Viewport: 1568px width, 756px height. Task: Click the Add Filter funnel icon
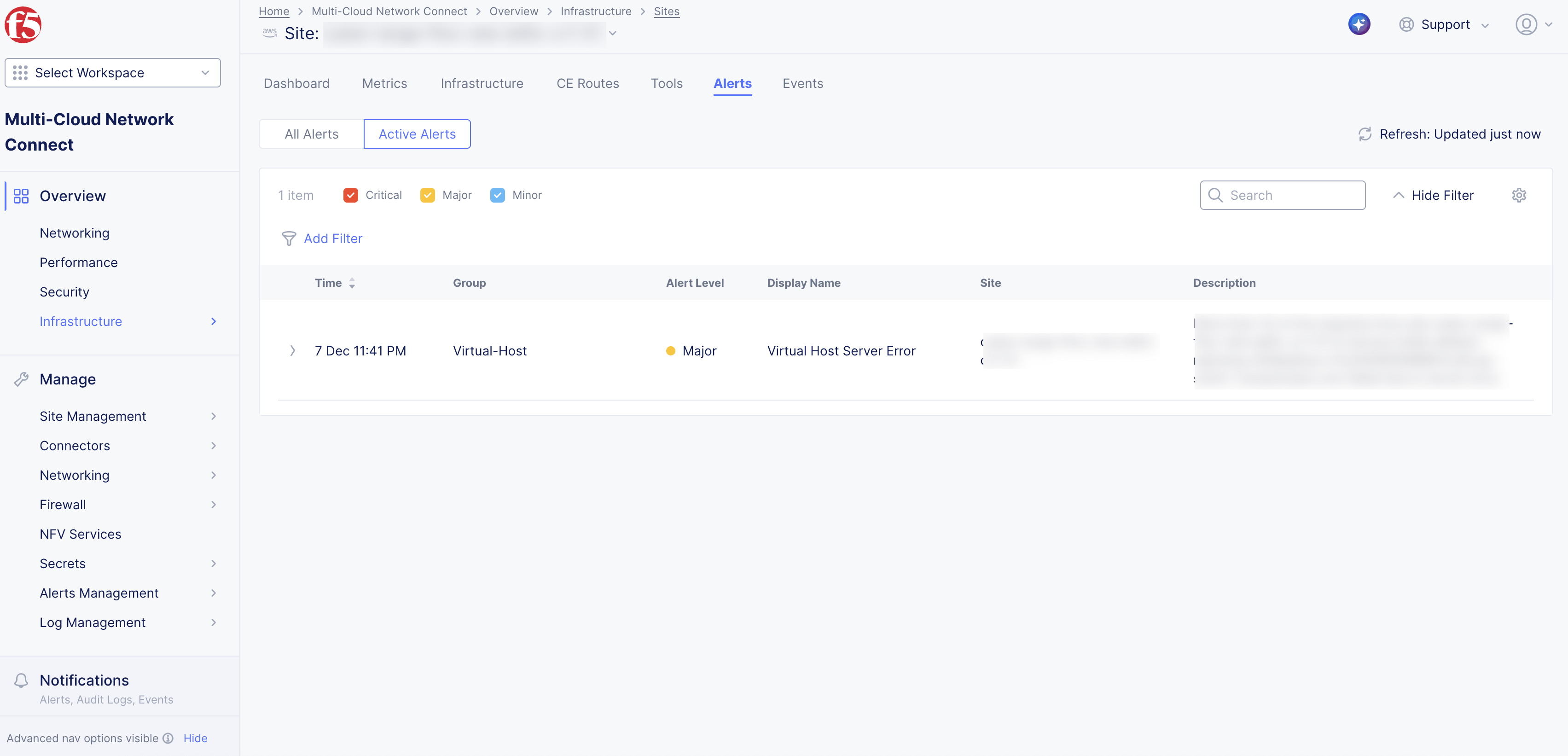(x=289, y=238)
